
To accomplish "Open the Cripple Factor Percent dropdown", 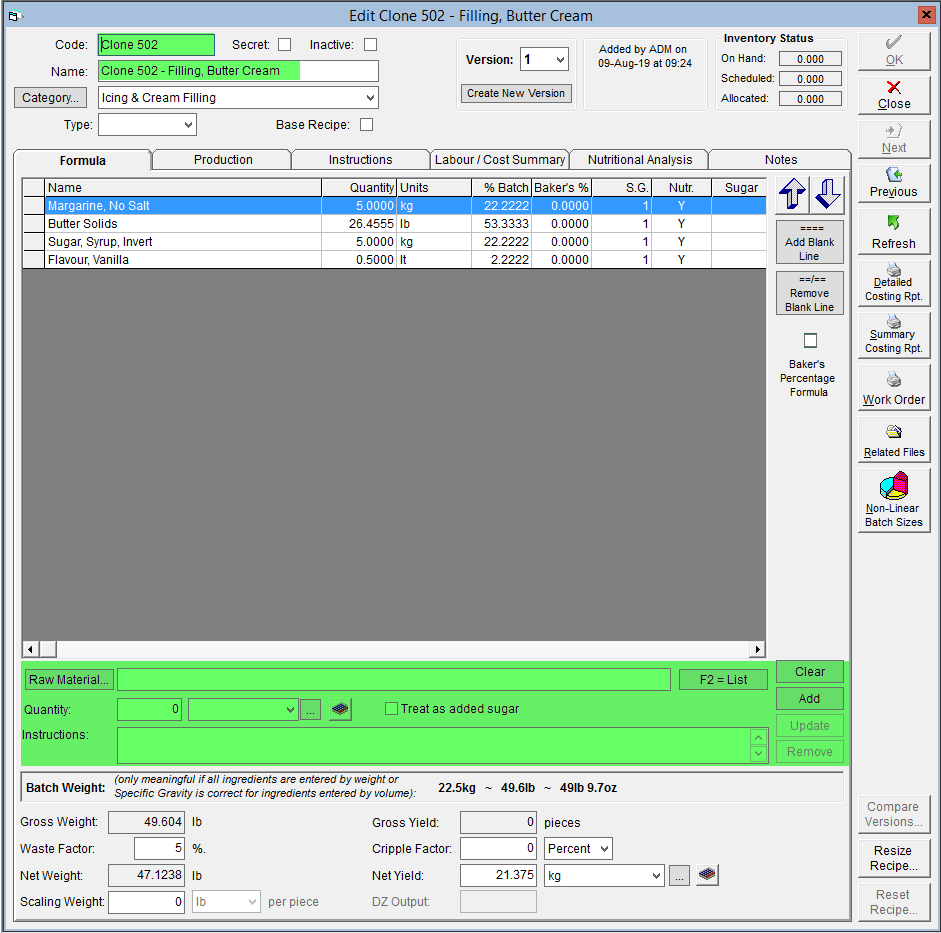I will [604, 848].
